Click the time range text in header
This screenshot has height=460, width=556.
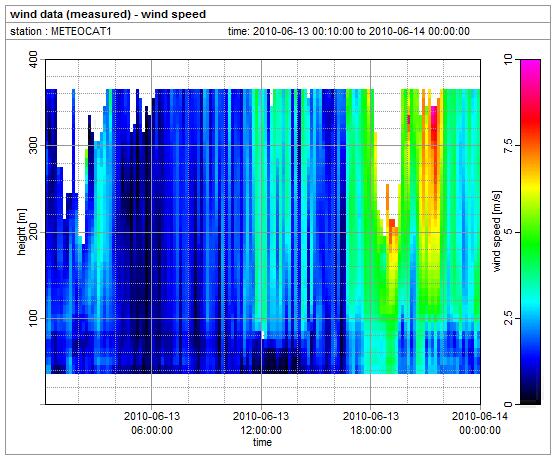(349, 31)
